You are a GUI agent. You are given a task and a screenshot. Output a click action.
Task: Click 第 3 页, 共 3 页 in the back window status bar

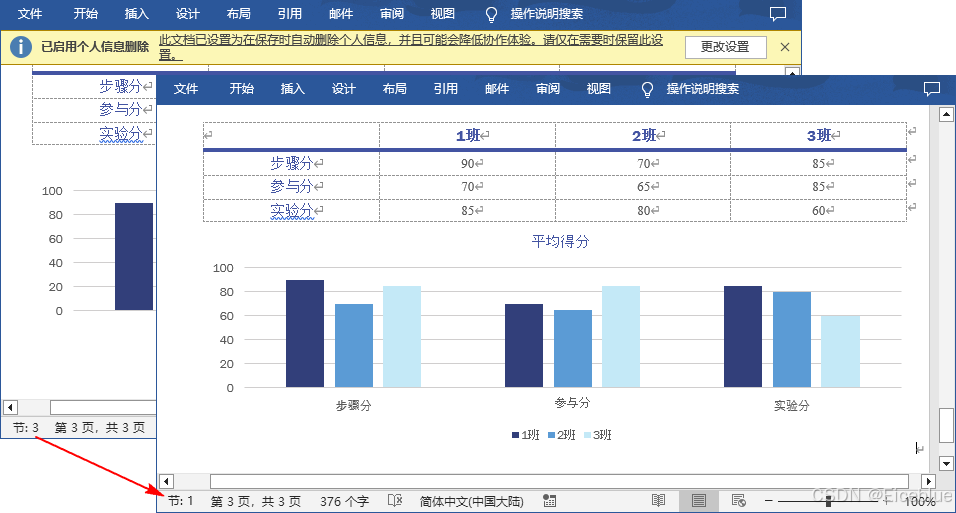pyautogui.click(x=100, y=428)
